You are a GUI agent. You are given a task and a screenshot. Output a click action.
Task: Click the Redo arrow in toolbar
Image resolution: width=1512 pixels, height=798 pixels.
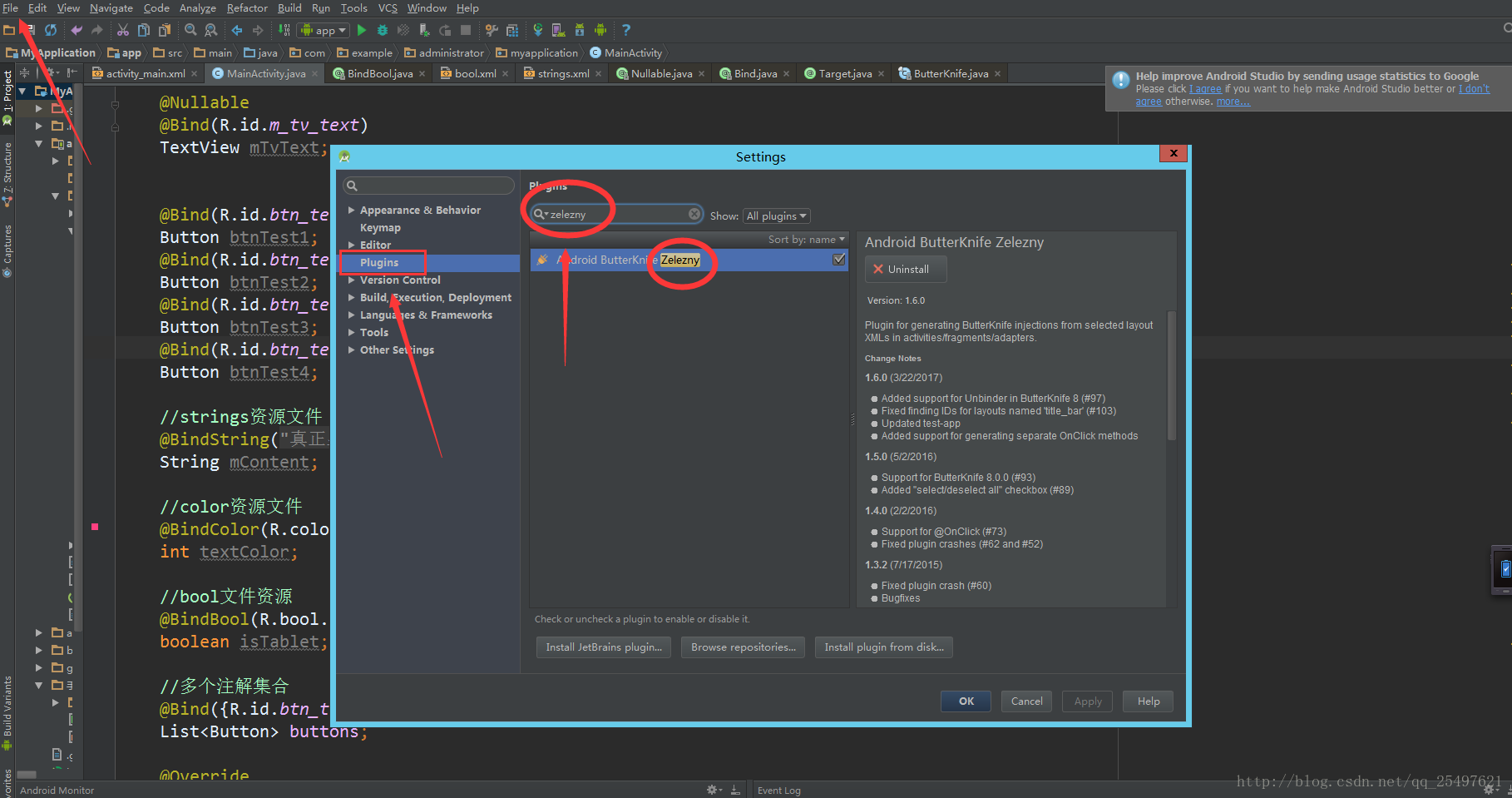[97, 30]
